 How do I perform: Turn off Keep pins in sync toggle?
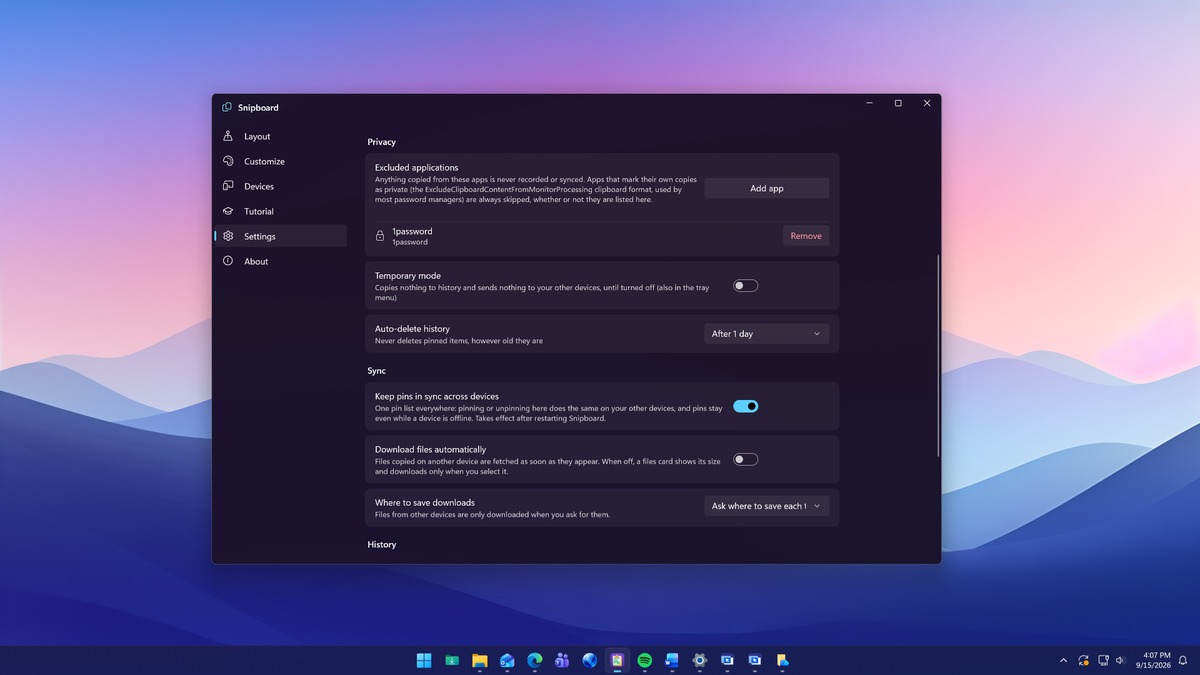[746, 406]
